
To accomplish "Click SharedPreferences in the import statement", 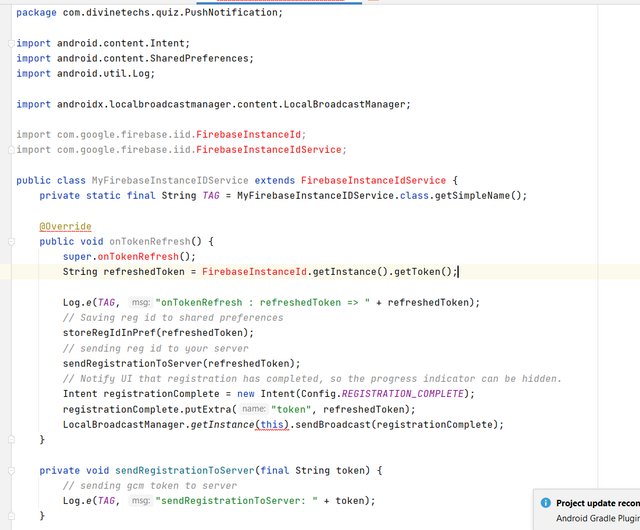I will pyautogui.click(x=199, y=58).
